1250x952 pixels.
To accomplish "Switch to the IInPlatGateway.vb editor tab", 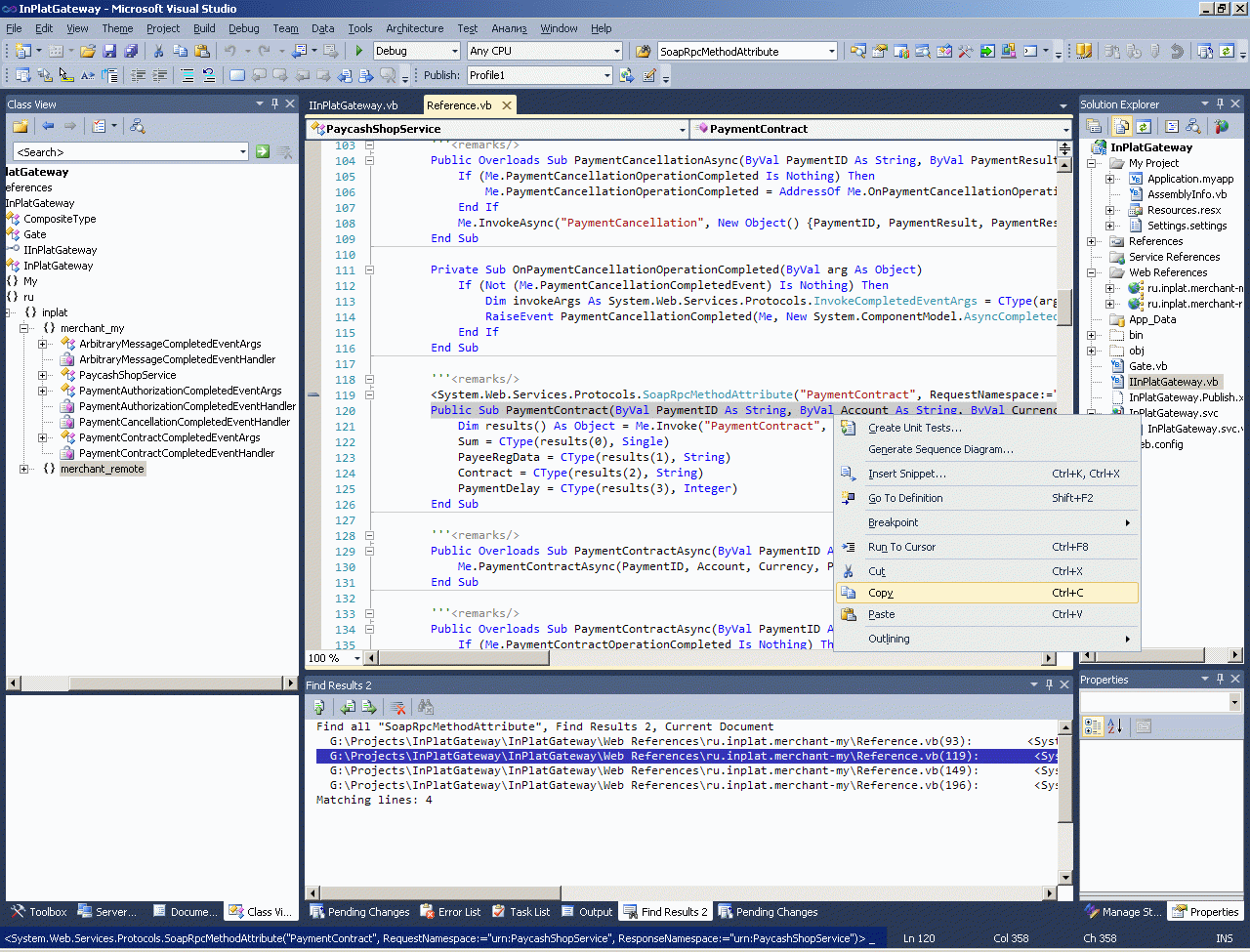I will 354,105.
